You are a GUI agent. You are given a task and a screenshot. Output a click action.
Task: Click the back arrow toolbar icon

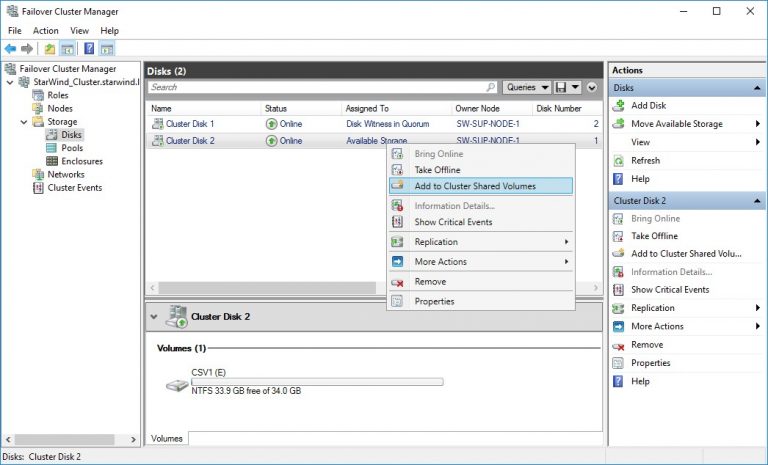(10, 48)
